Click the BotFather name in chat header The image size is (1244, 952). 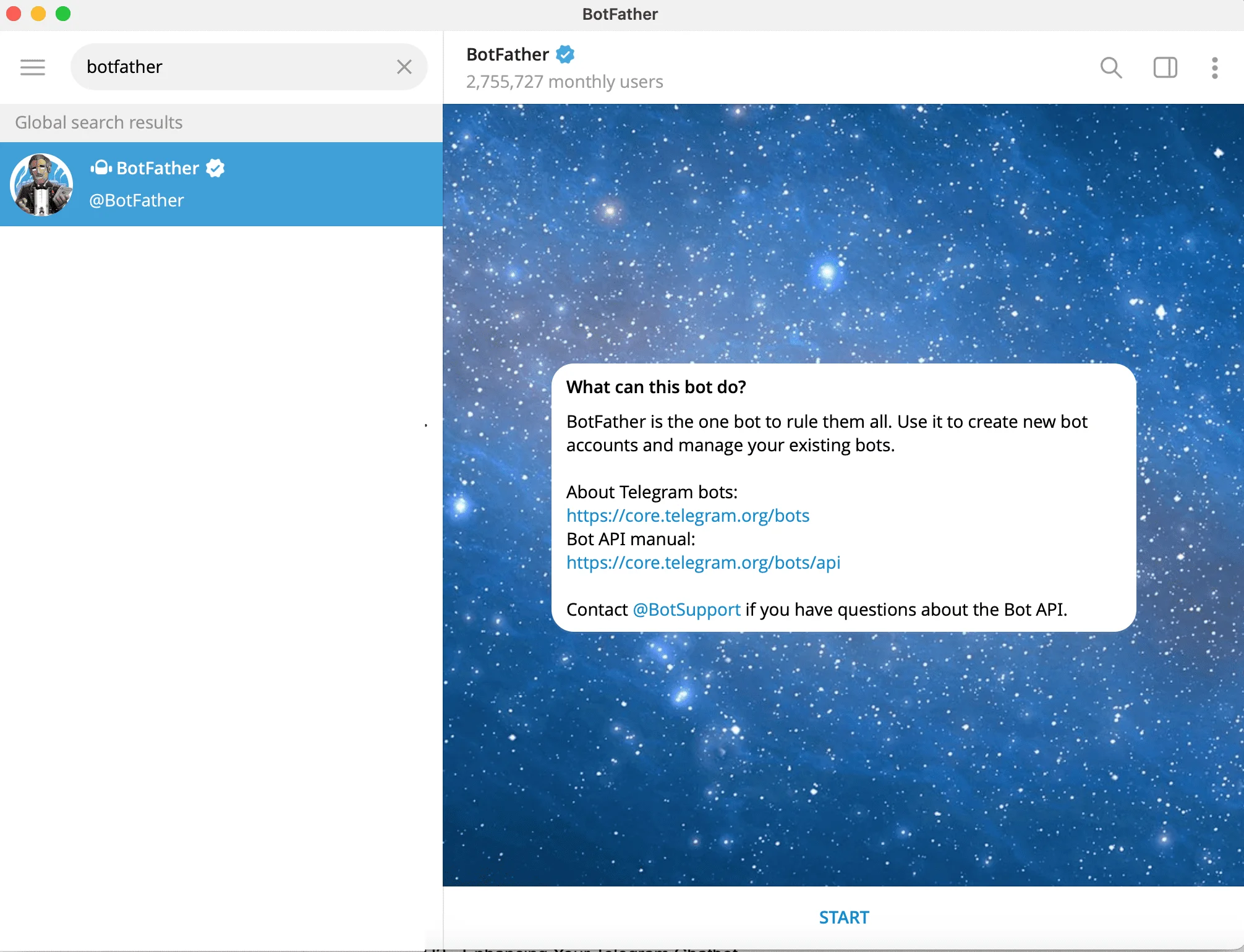(507, 54)
